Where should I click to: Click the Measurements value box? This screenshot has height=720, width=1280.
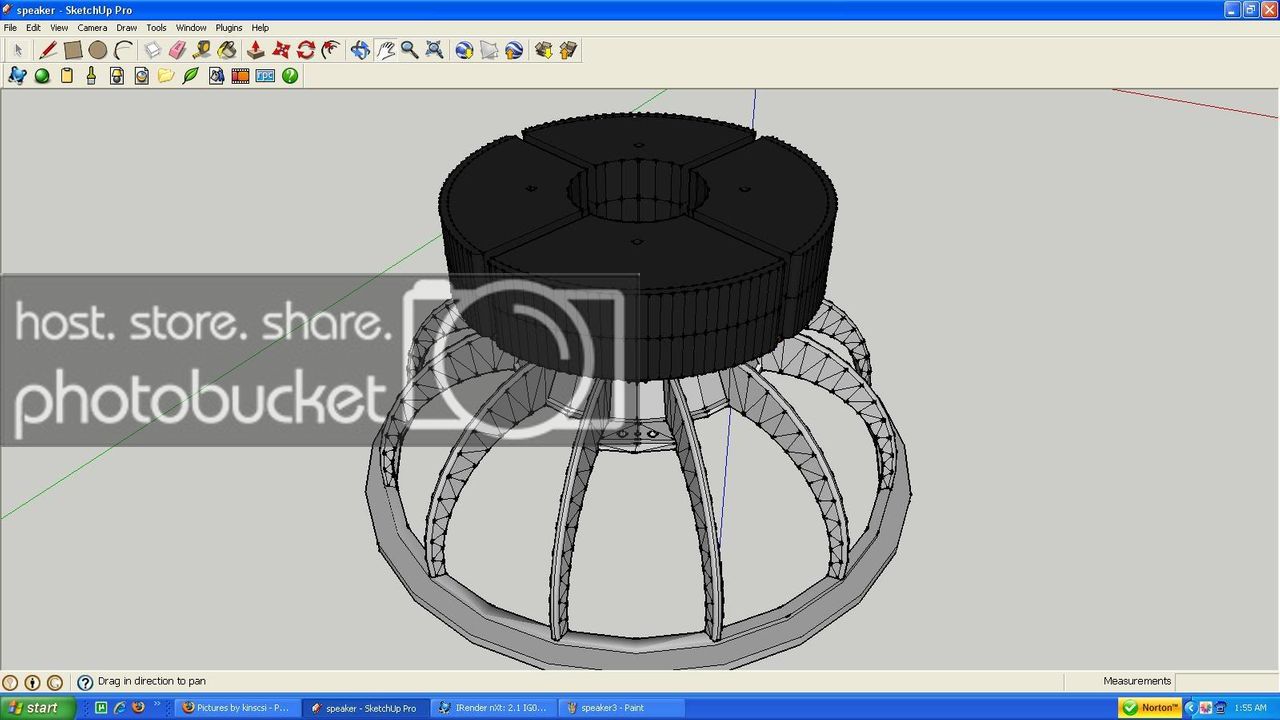click(x=1227, y=681)
